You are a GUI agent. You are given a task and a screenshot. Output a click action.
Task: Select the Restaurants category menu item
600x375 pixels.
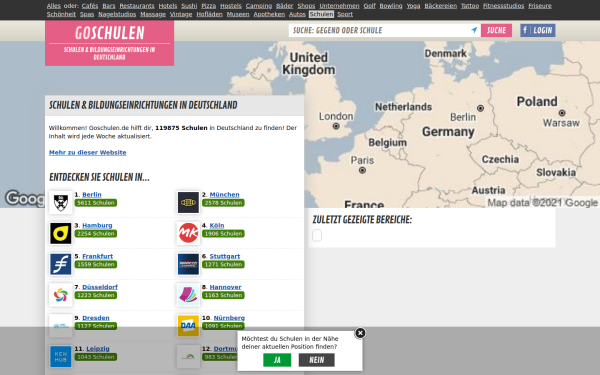tap(137, 6)
